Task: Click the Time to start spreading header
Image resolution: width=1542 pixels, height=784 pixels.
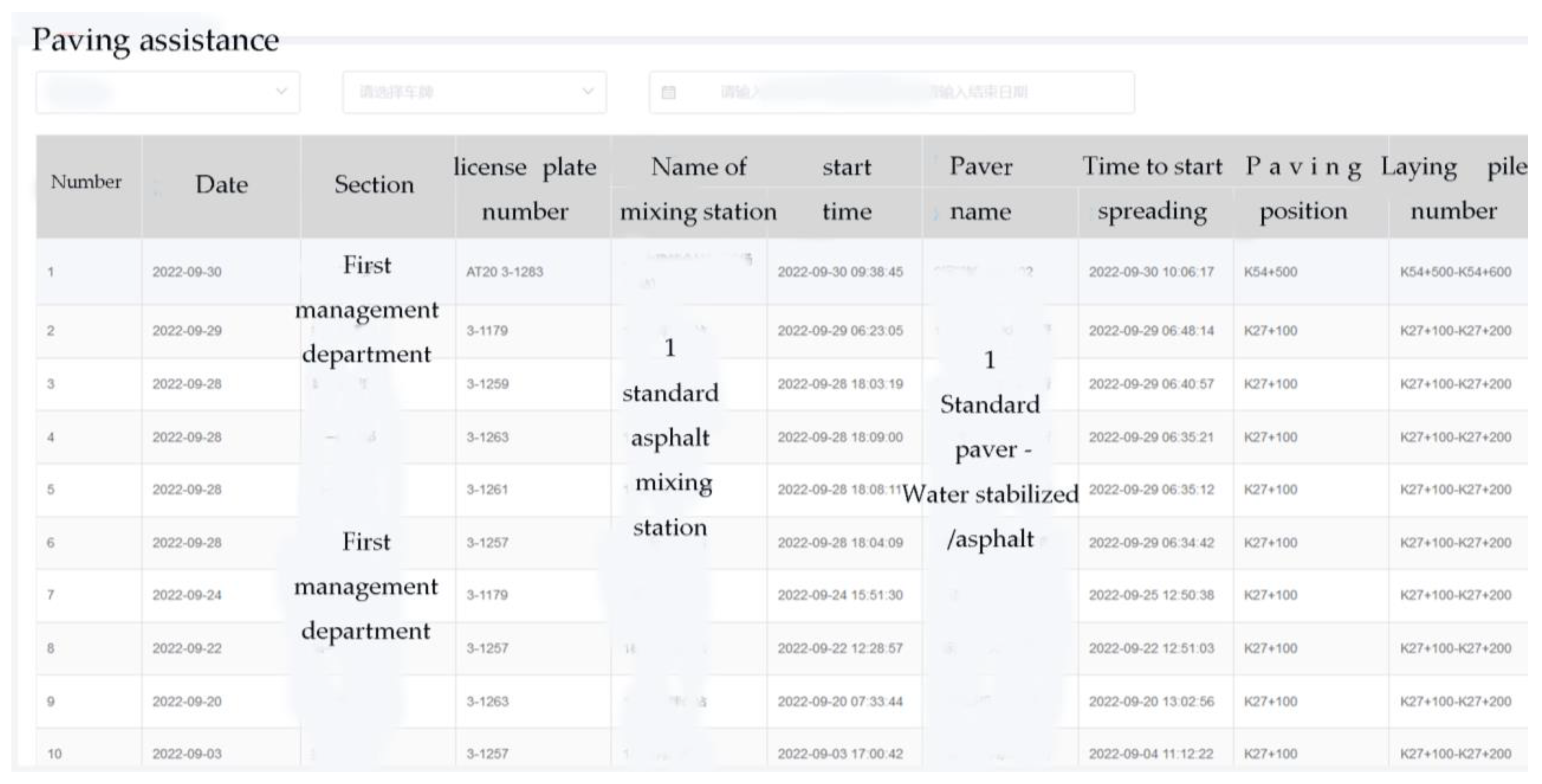Action: pyautogui.click(x=1152, y=188)
